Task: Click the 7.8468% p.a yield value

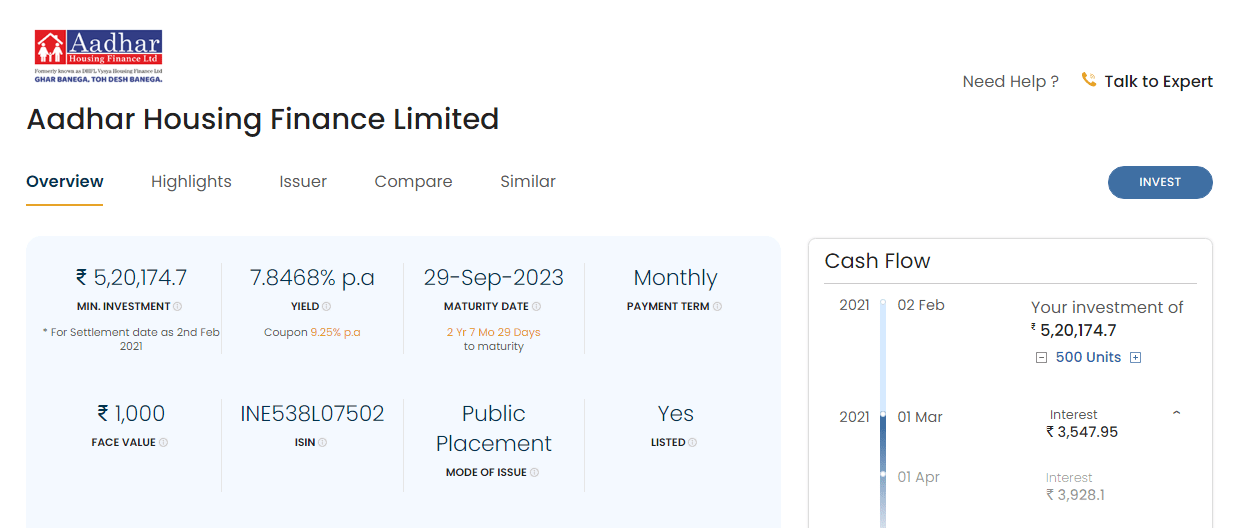Action: 312,277
